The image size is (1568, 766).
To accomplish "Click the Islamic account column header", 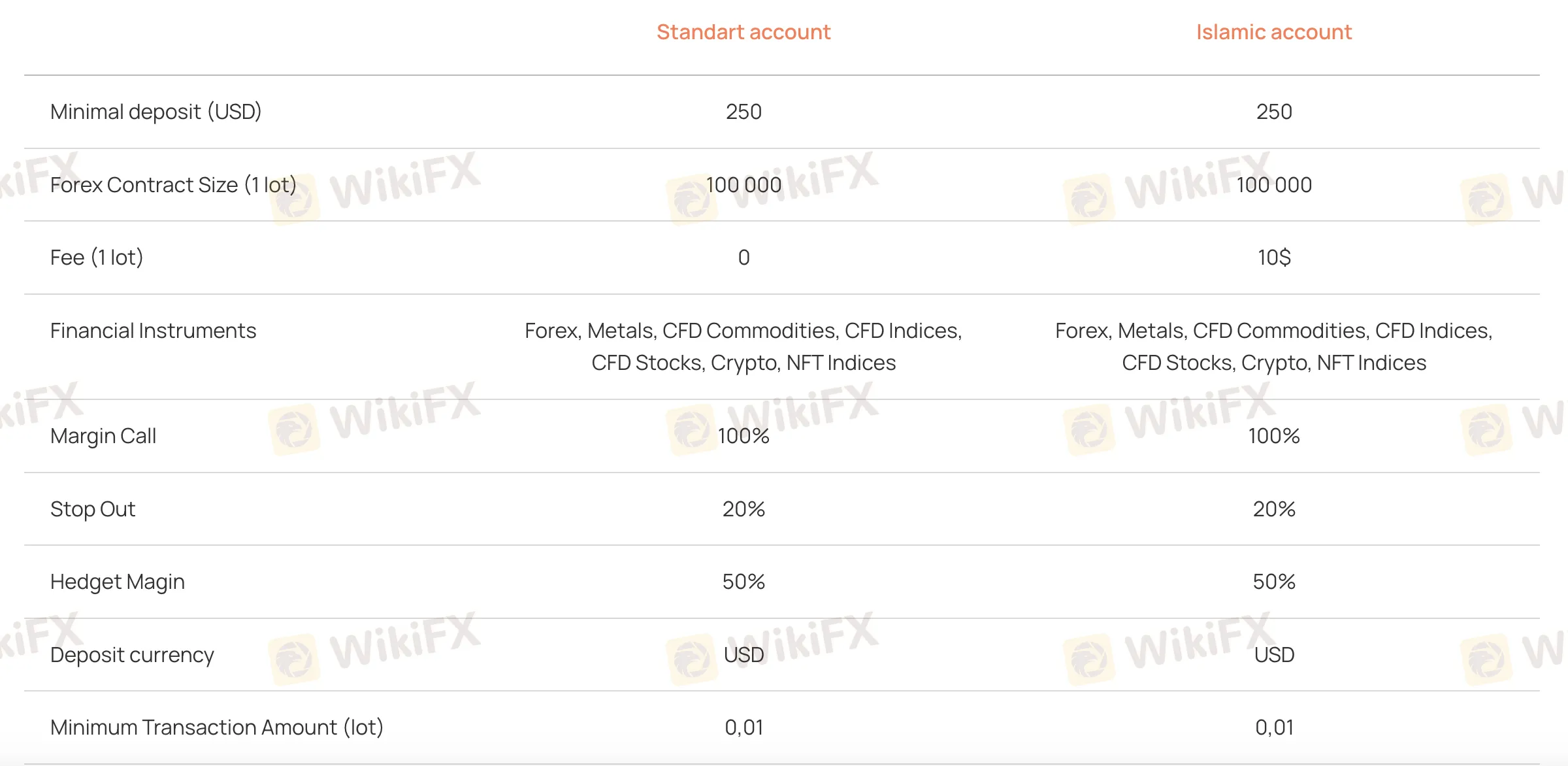I will tap(1273, 32).
